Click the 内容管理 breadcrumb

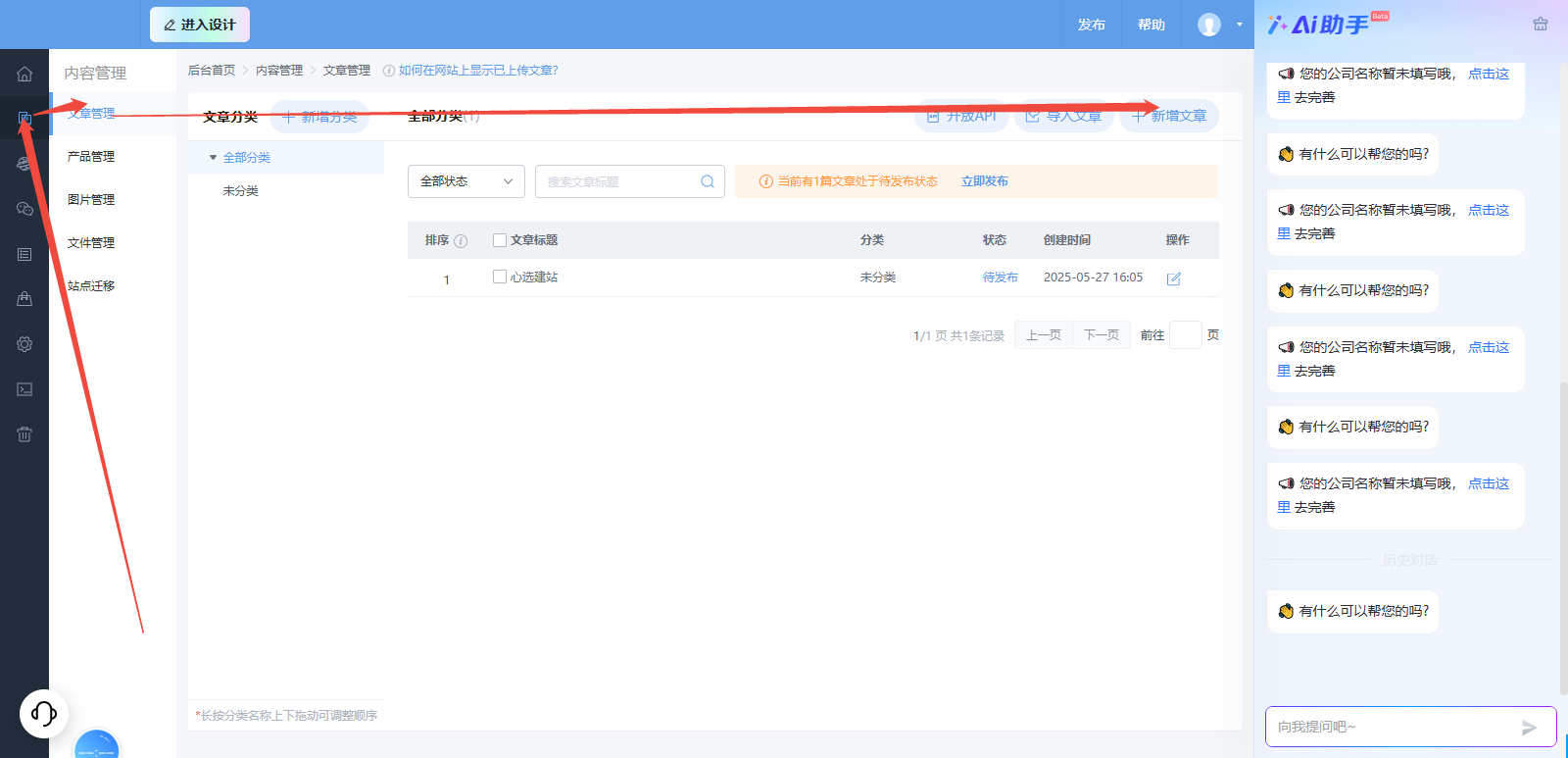pyautogui.click(x=279, y=71)
